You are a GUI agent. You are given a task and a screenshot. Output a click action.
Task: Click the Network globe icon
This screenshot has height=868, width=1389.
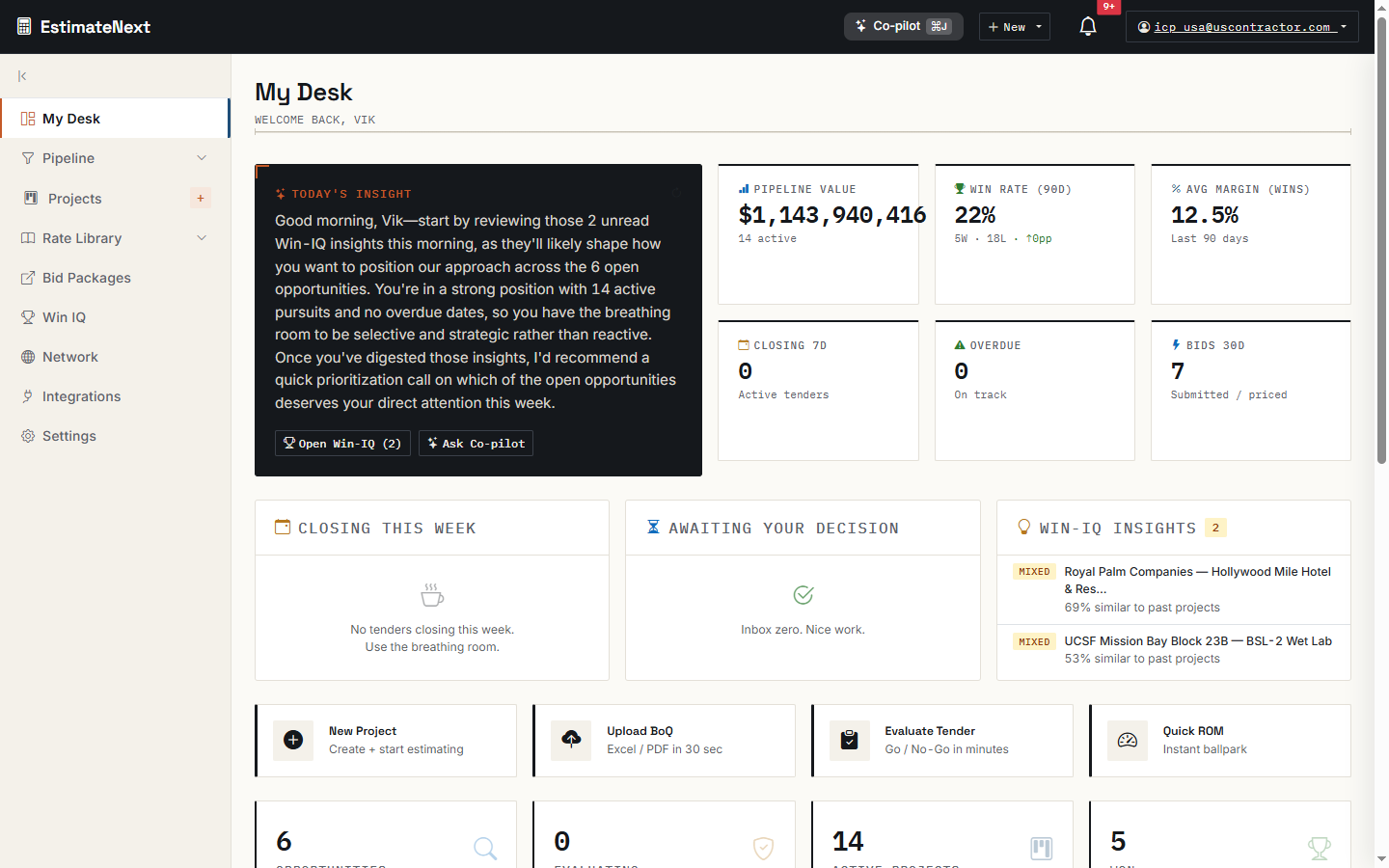(x=28, y=357)
